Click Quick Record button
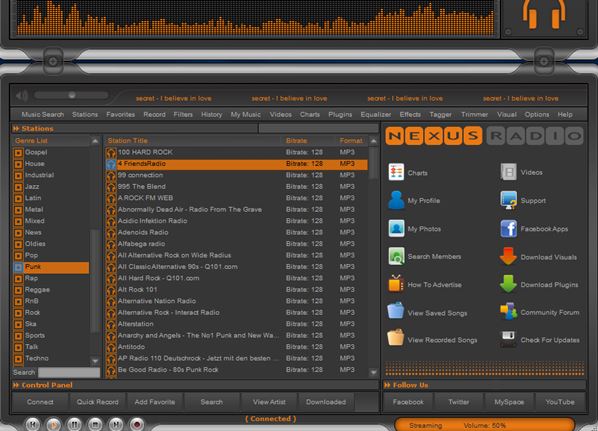 point(97,402)
